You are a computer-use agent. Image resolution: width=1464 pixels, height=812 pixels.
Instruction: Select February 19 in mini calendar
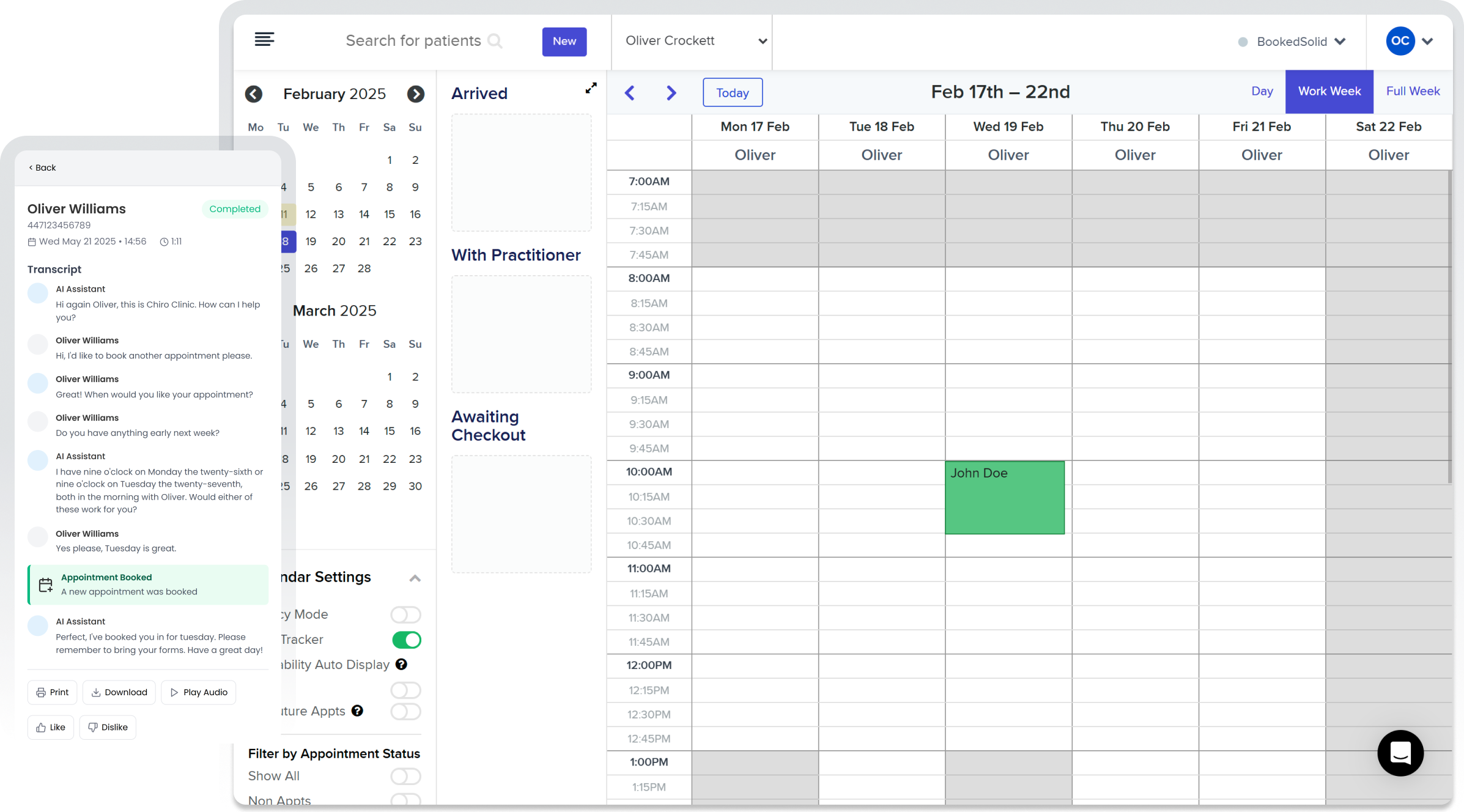(311, 242)
